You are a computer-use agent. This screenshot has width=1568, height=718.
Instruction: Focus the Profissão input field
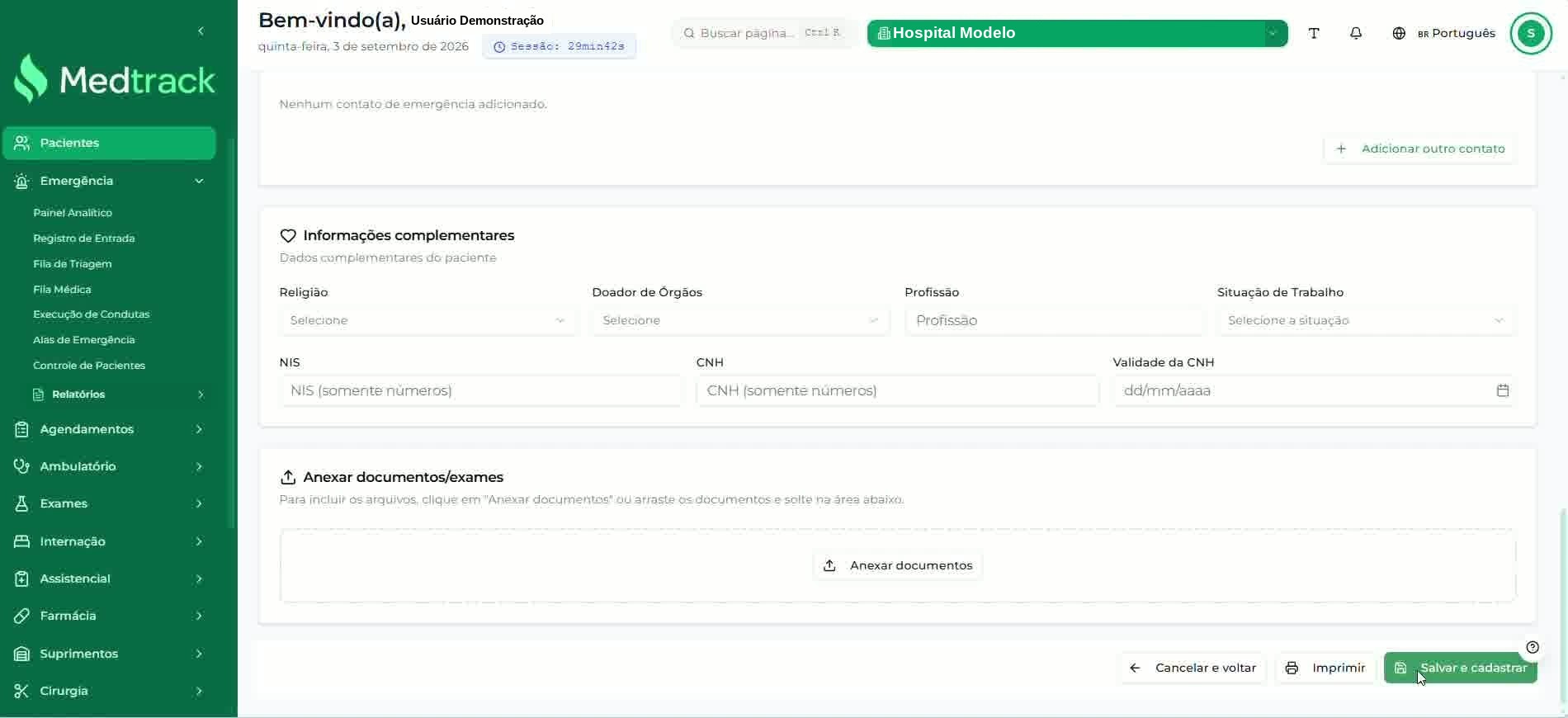tap(1053, 320)
